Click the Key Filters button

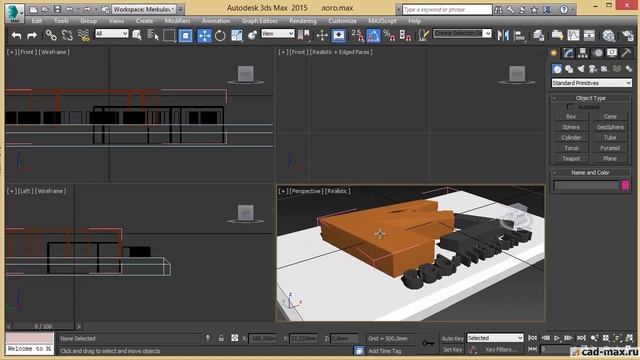coord(500,350)
